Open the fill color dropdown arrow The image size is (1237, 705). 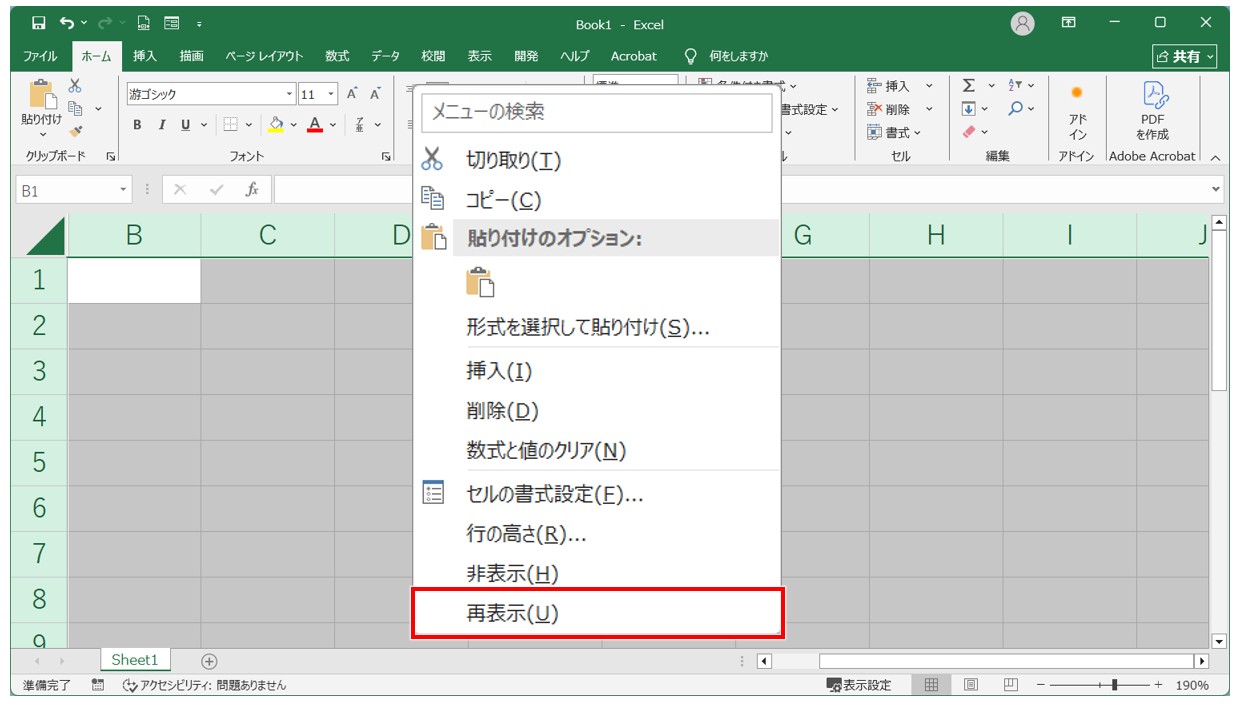coord(294,125)
